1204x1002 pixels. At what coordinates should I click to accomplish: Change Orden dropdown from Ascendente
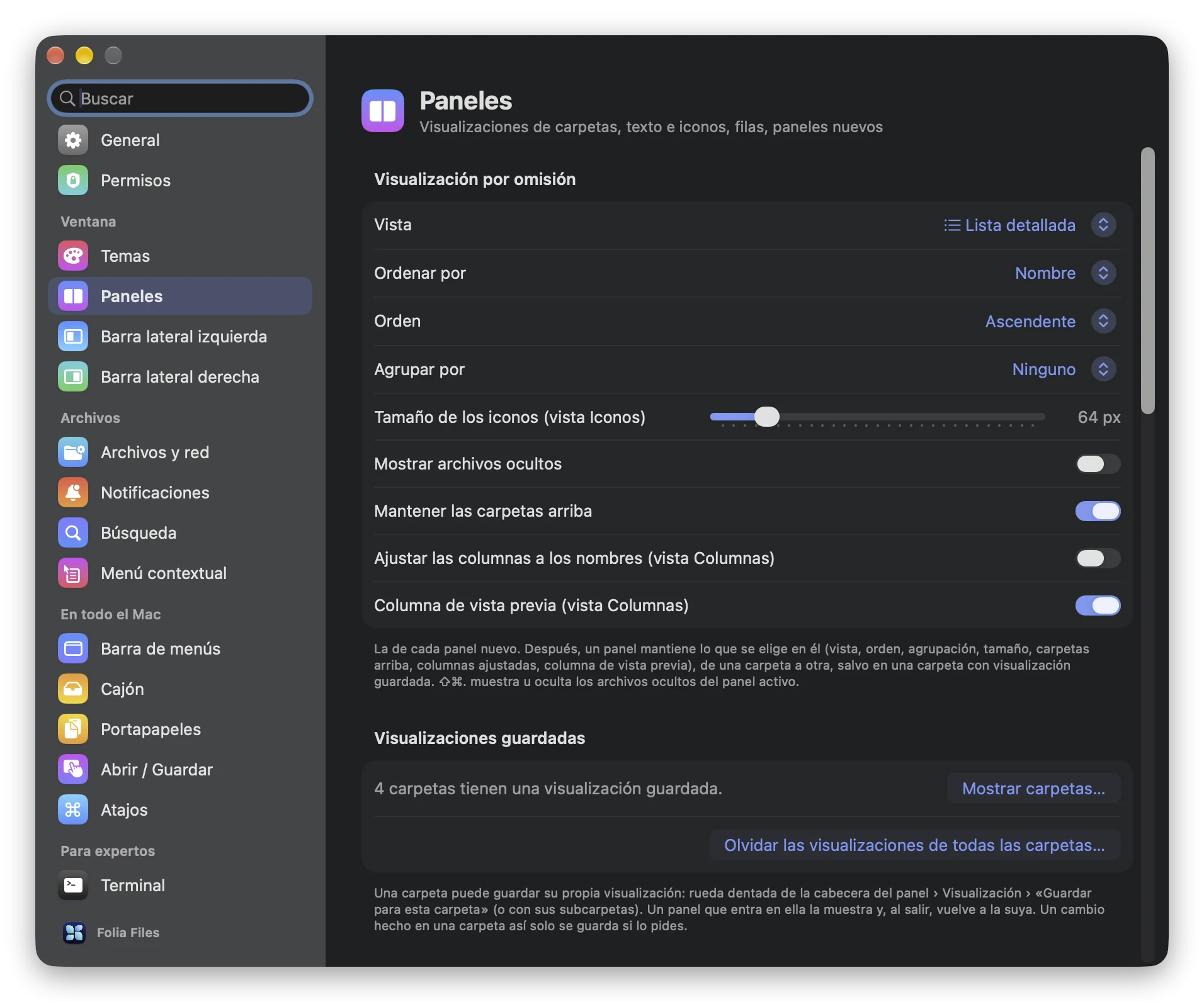[1050, 322]
